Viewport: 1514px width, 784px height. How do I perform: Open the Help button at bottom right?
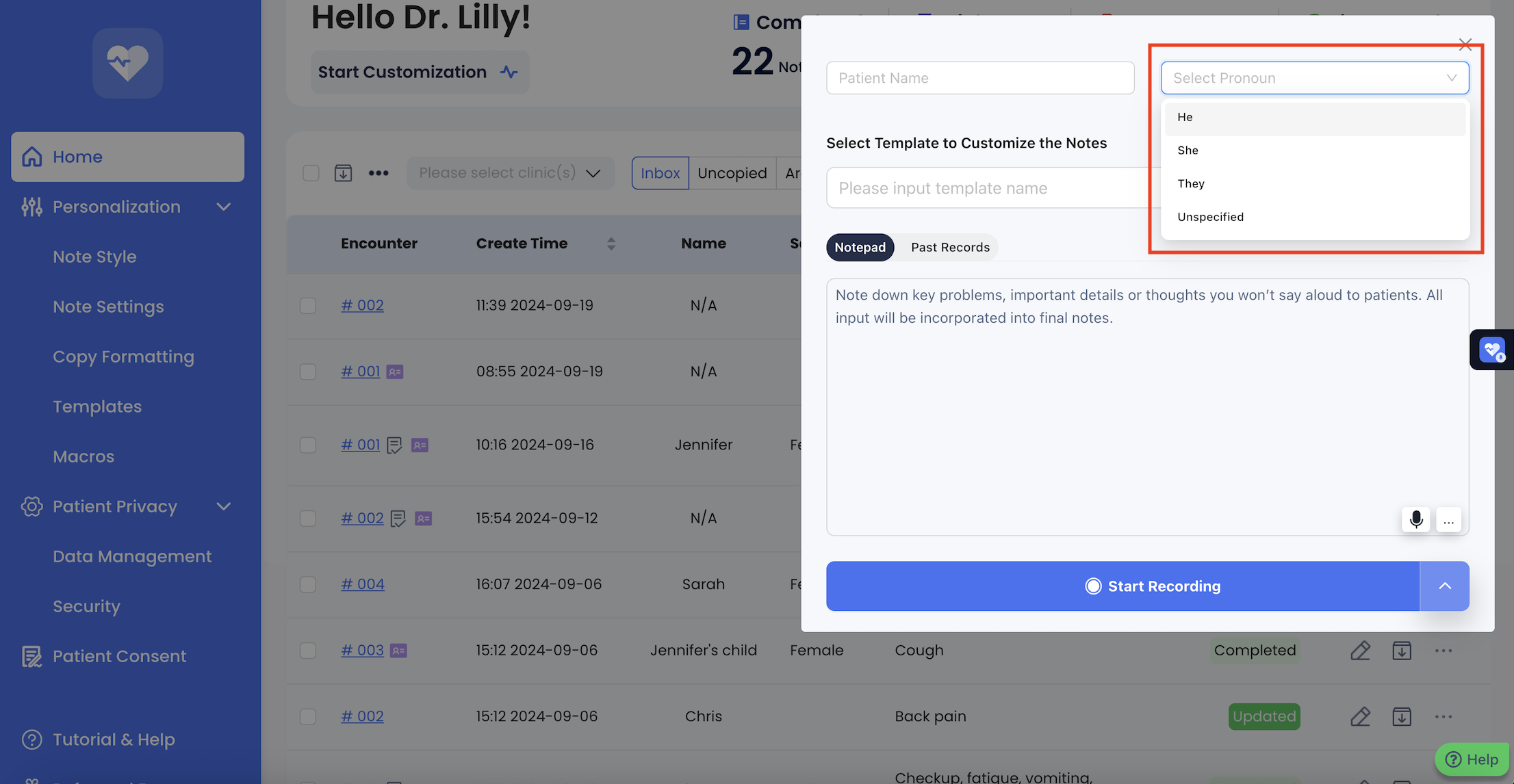click(1472, 759)
